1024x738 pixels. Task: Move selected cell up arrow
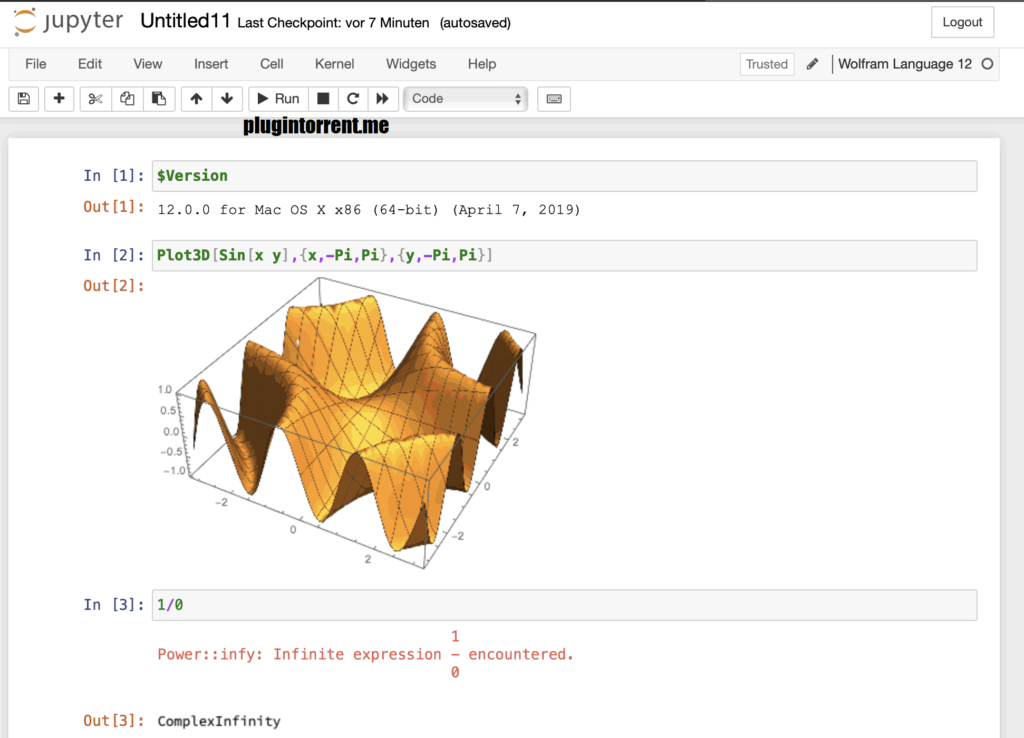coord(196,99)
